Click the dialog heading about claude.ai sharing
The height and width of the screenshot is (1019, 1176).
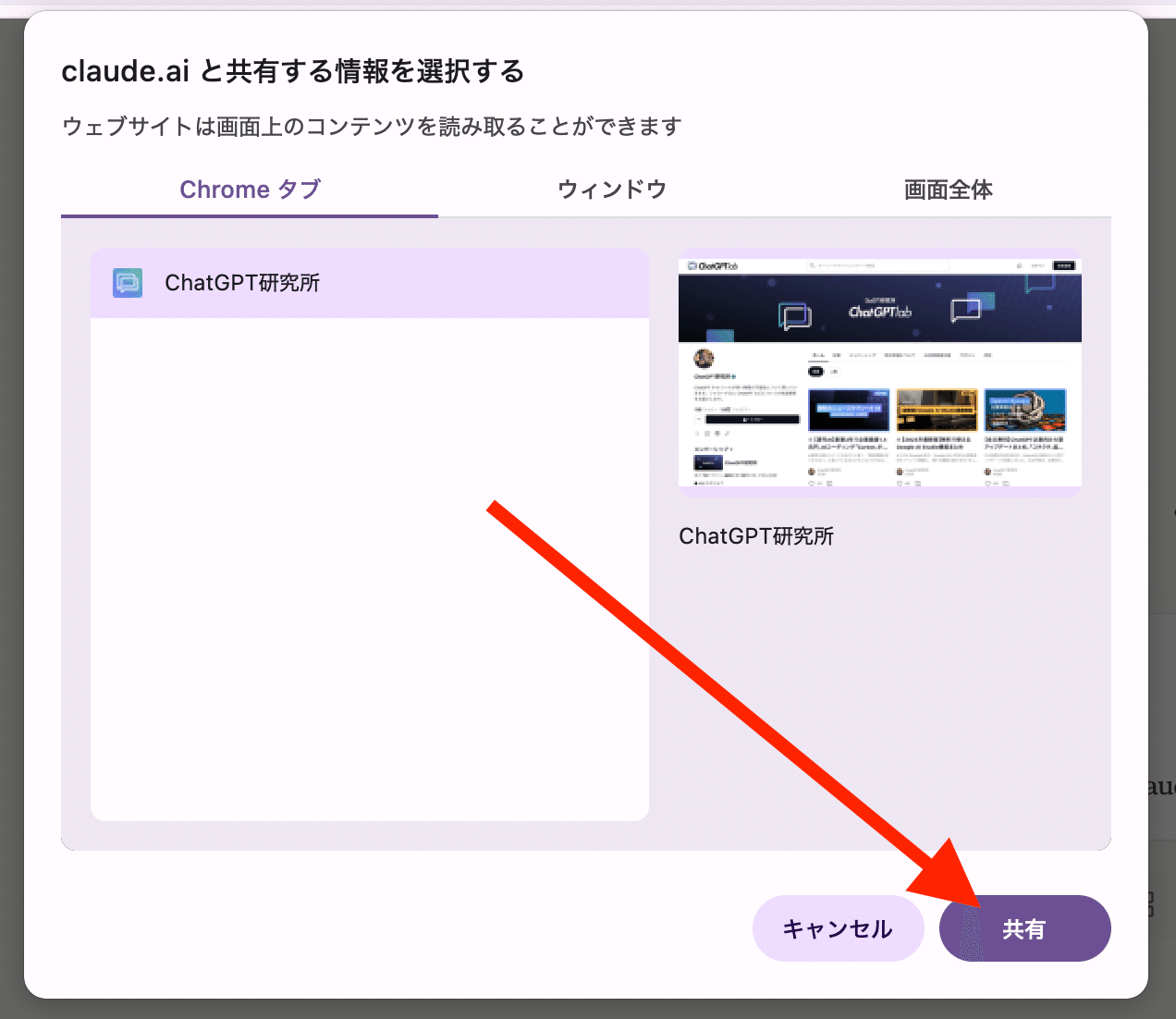click(x=293, y=71)
